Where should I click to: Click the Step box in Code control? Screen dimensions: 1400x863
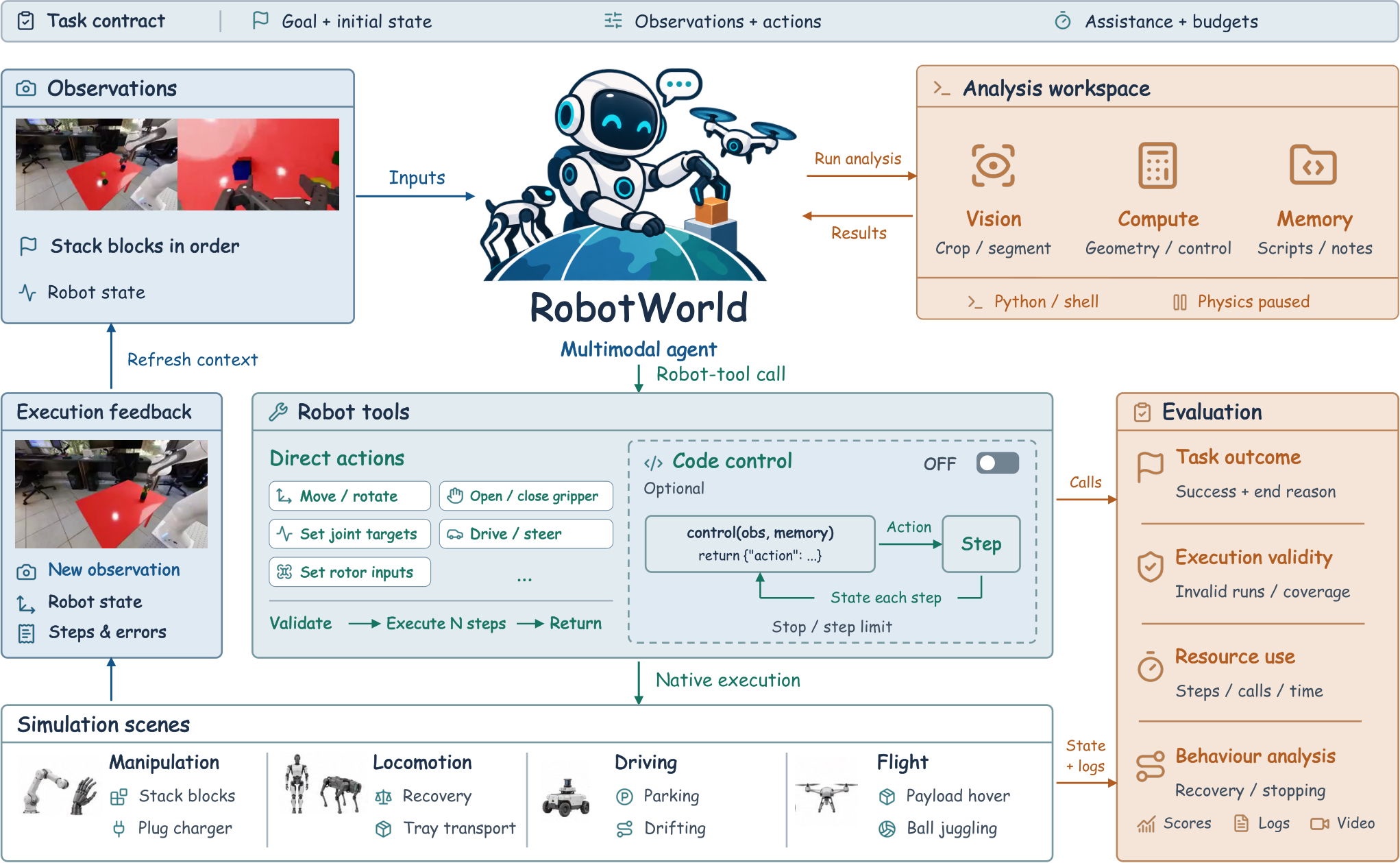click(981, 544)
